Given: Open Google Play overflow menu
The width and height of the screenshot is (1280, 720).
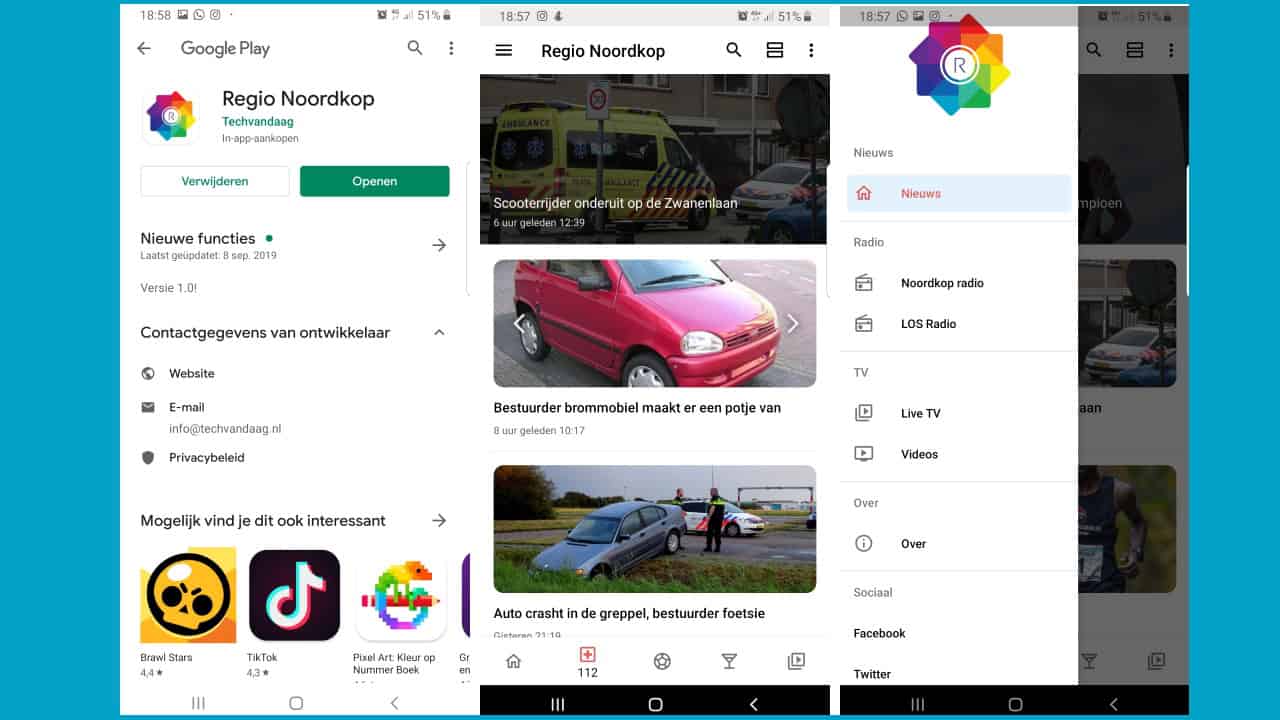Looking at the screenshot, I should pyautogui.click(x=451, y=48).
